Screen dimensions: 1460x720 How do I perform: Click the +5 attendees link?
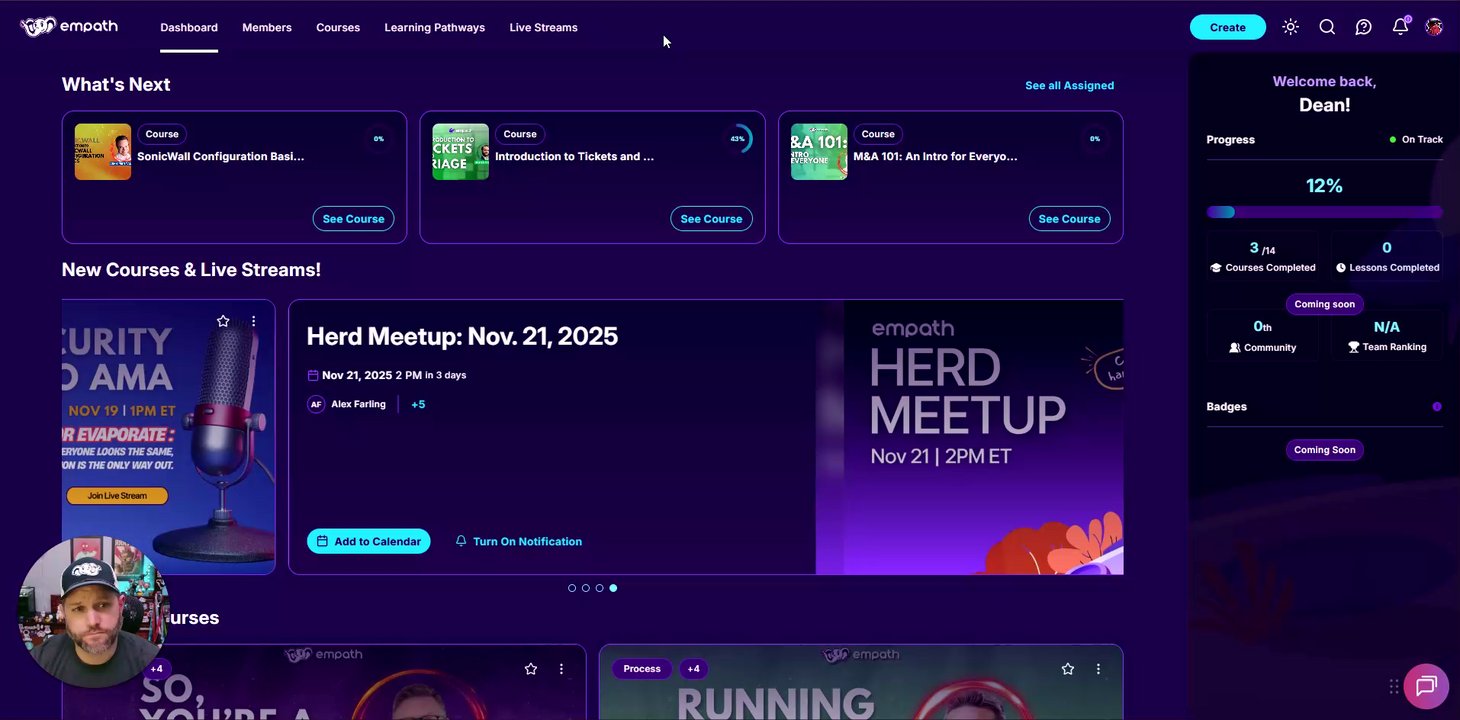tap(418, 404)
